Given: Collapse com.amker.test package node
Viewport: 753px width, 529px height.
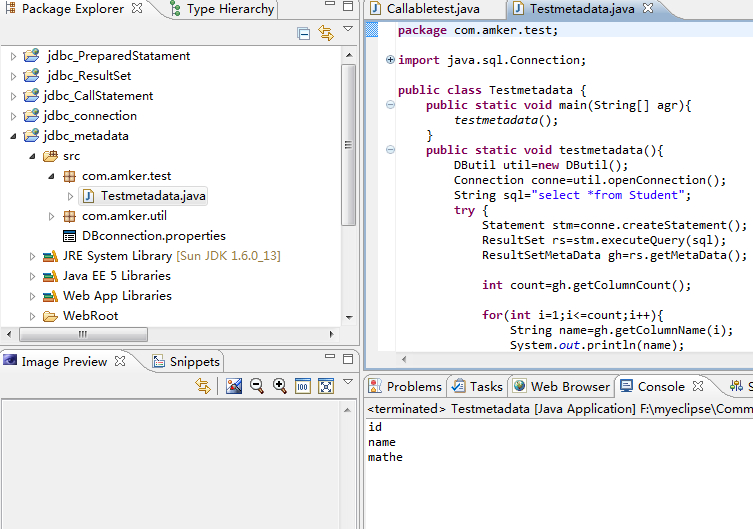Looking at the screenshot, I should point(51,176).
